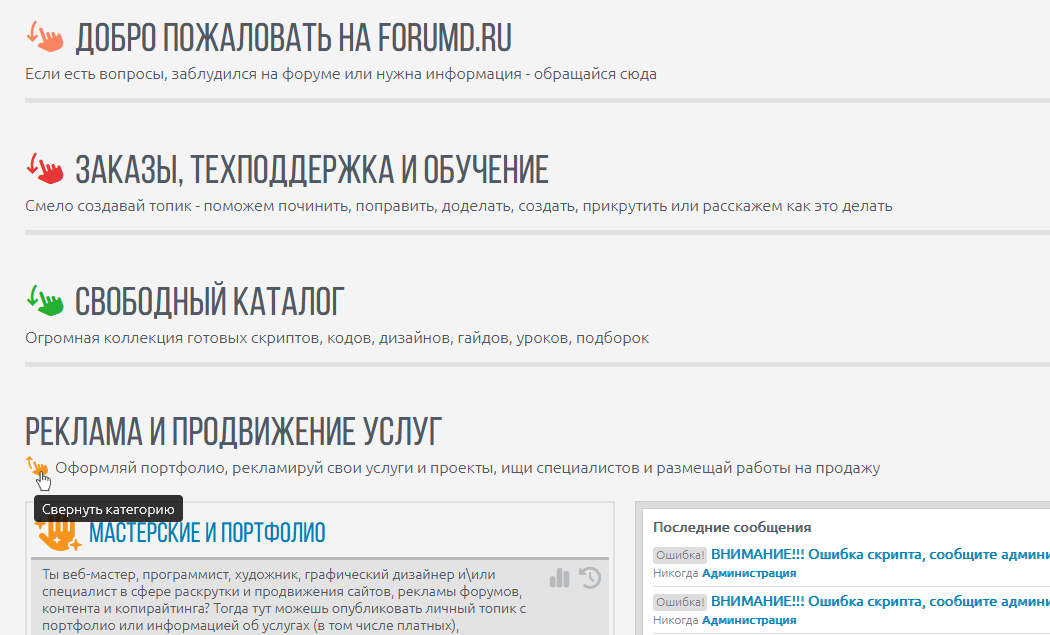Open the first ВНИМАНИЕ!!! Ошибка скрипта message link

pos(880,554)
